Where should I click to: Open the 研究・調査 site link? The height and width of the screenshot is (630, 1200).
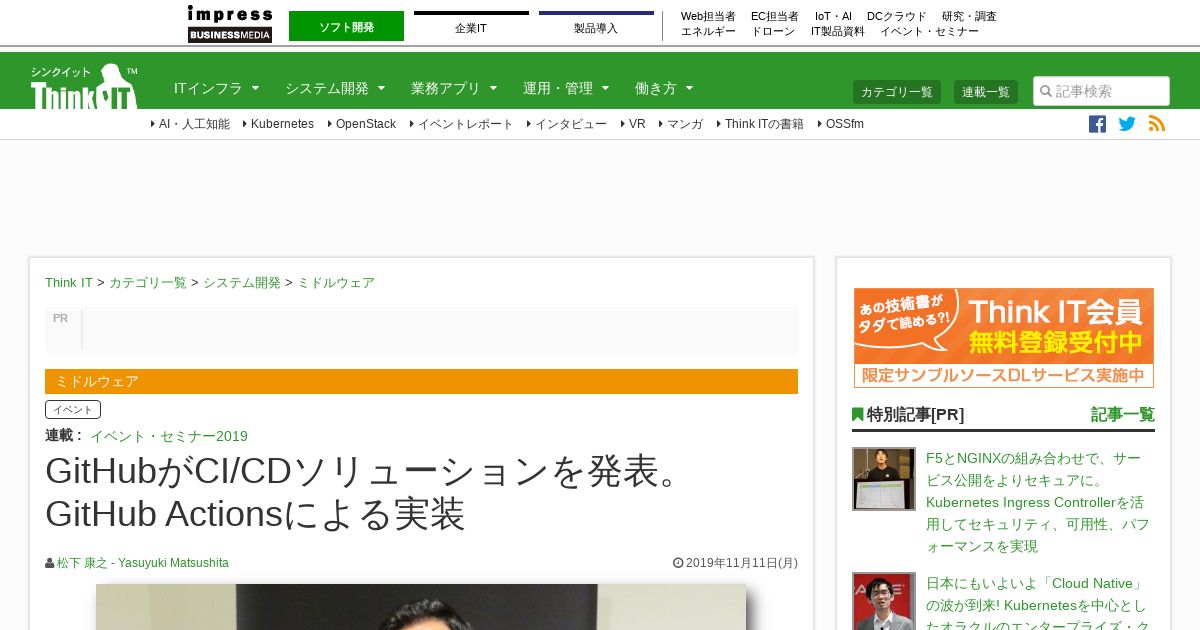969,16
